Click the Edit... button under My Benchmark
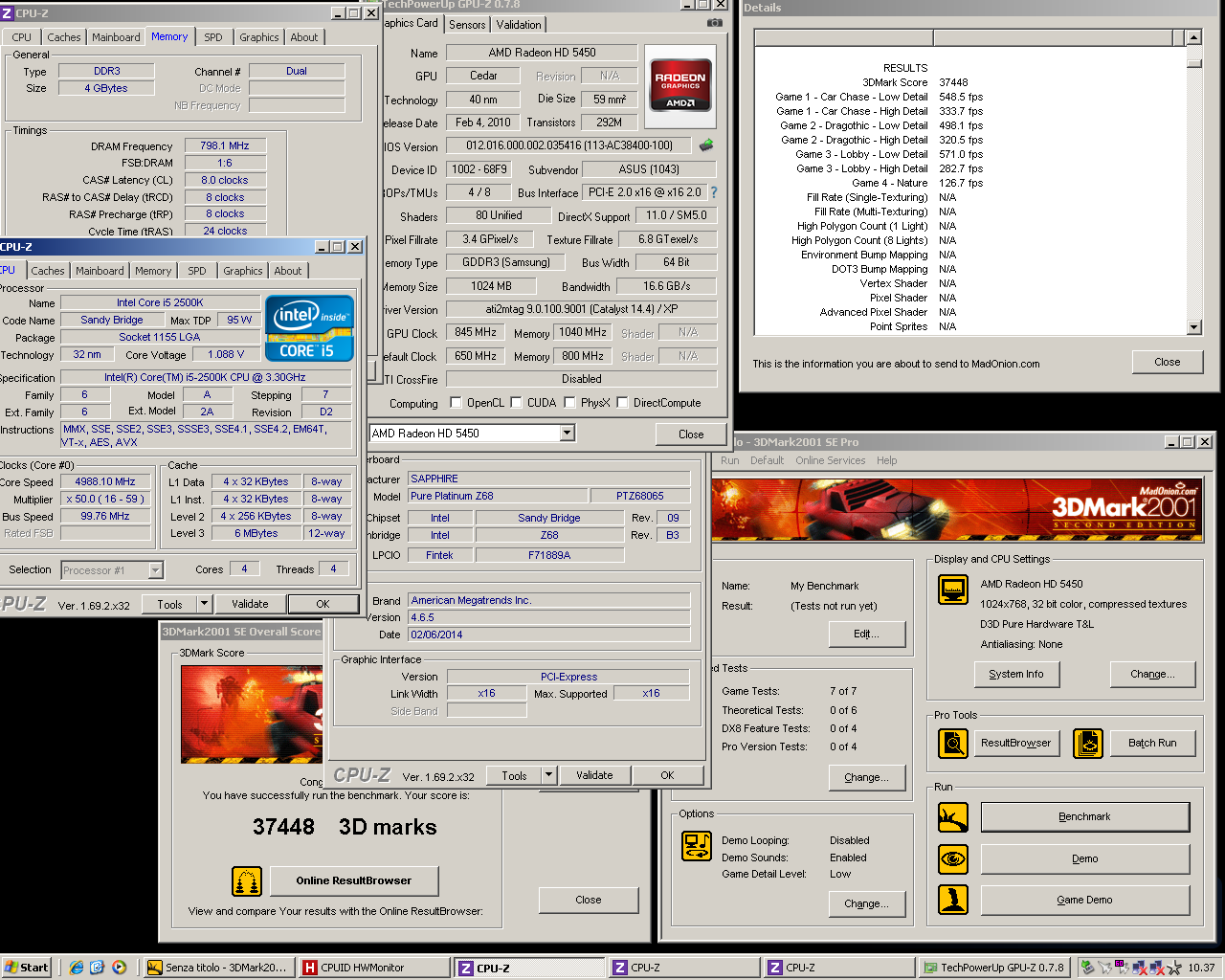The height and width of the screenshot is (980, 1225). click(x=867, y=634)
